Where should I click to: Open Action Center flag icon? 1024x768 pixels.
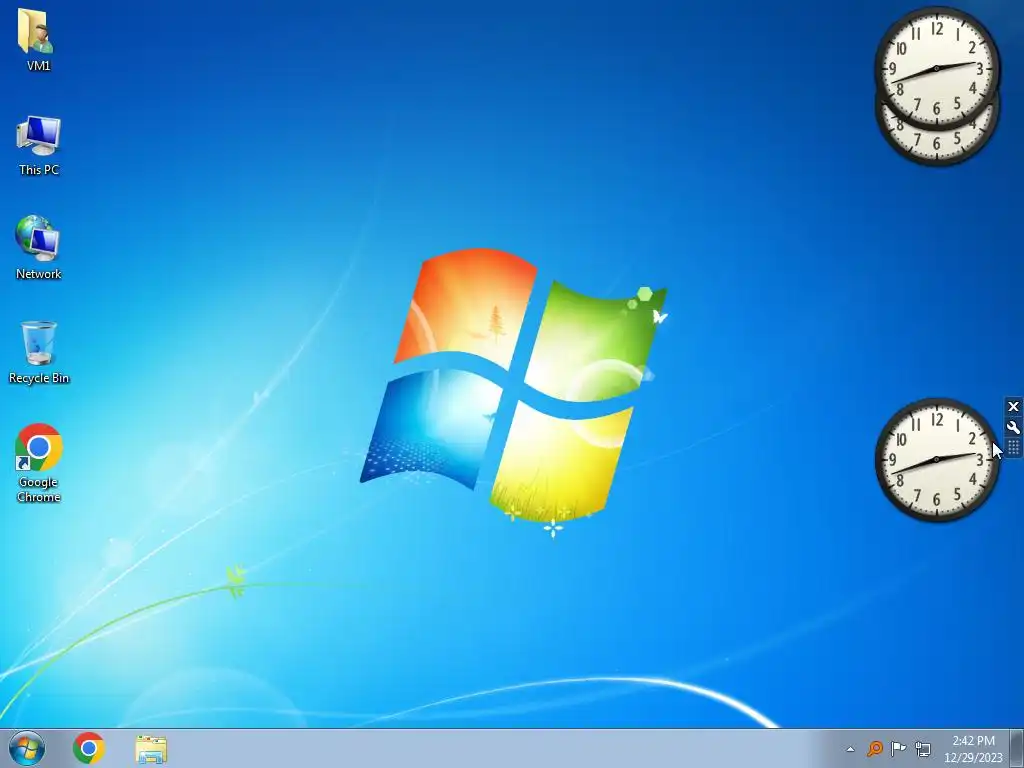pos(899,748)
